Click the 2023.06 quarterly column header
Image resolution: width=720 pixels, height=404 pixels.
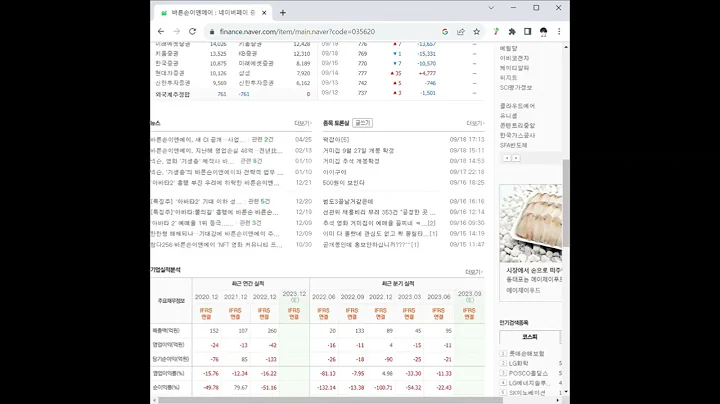(439, 297)
